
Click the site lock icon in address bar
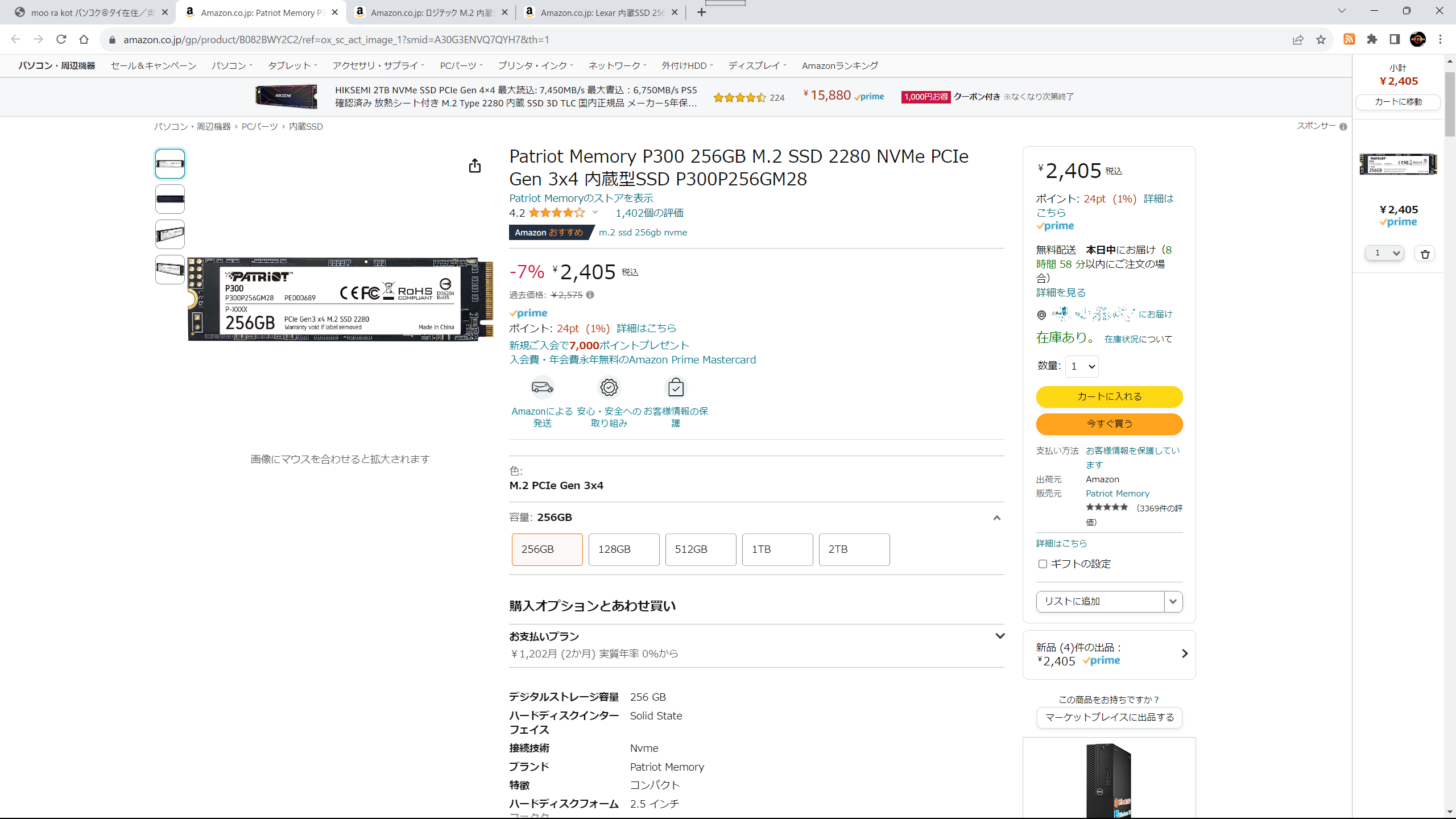tap(112, 39)
